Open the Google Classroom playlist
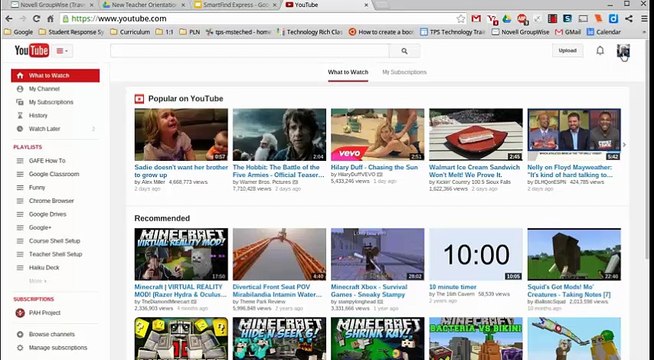The image size is (654, 360). pos(54,174)
